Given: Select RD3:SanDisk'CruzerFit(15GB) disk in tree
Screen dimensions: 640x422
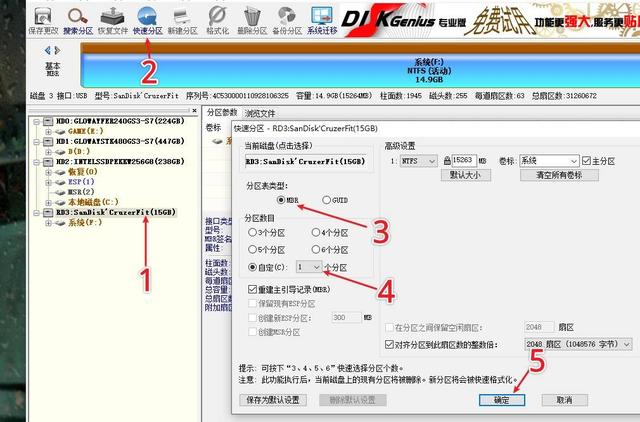Looking at the screenshot, I should click(x=116, y=212).
